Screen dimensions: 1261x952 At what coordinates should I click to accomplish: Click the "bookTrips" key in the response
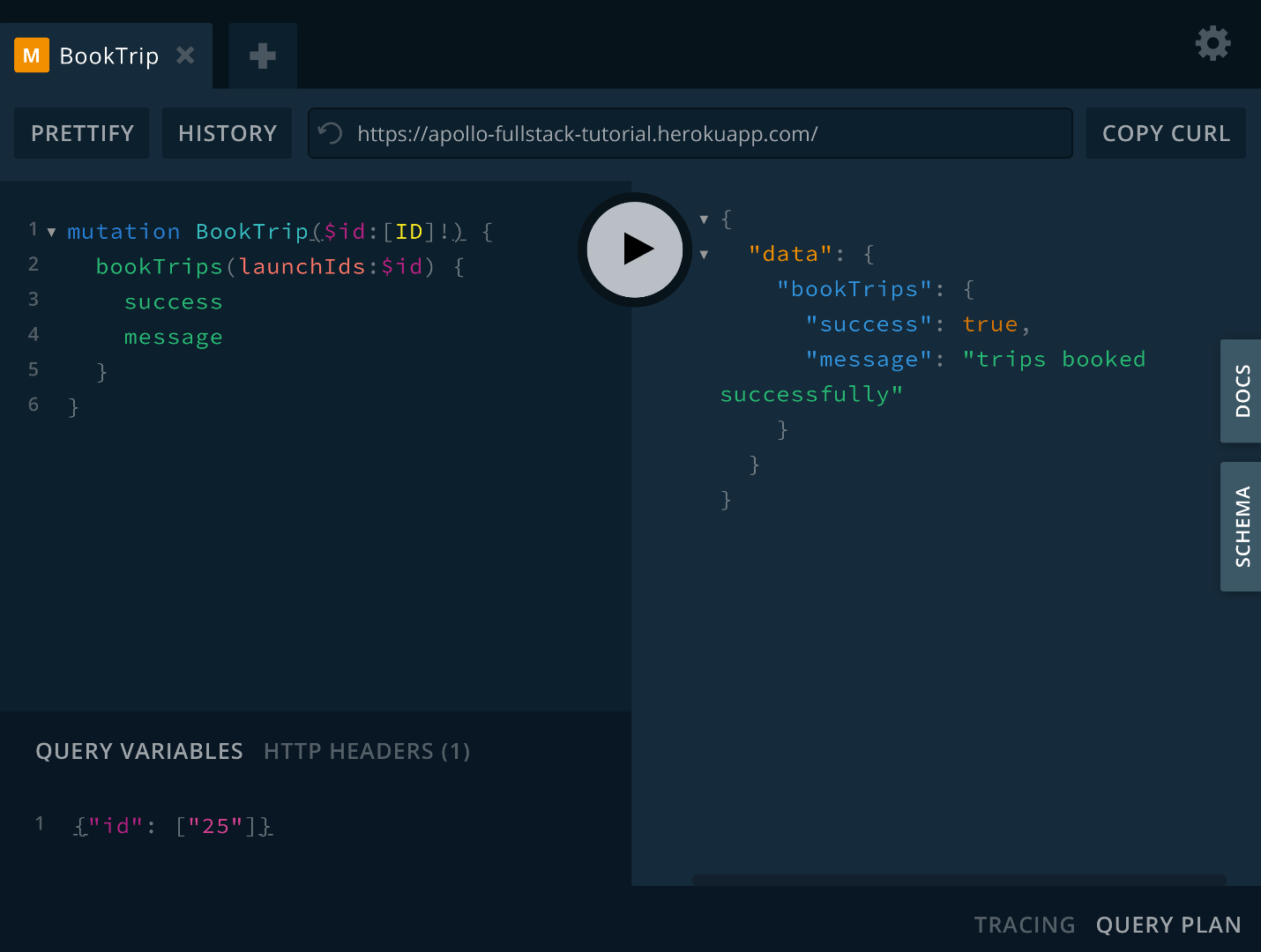click(854, 289)
